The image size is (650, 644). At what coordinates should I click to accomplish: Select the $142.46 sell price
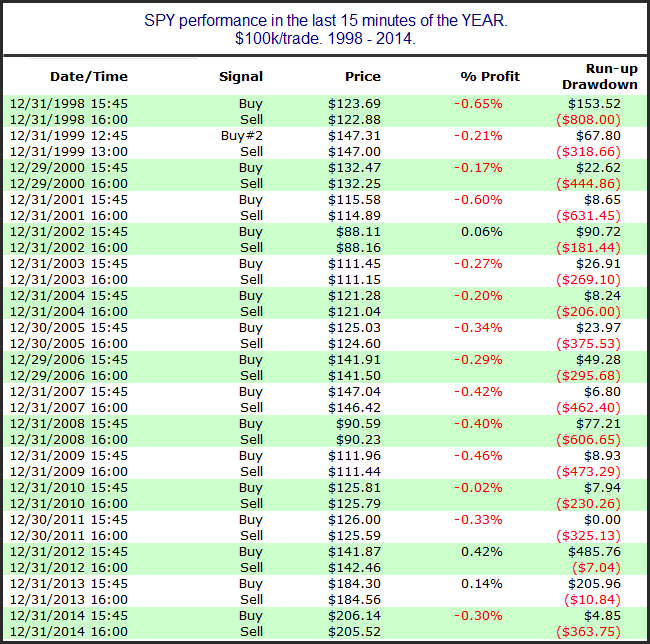pyautogui.click(x=354, y=568)
